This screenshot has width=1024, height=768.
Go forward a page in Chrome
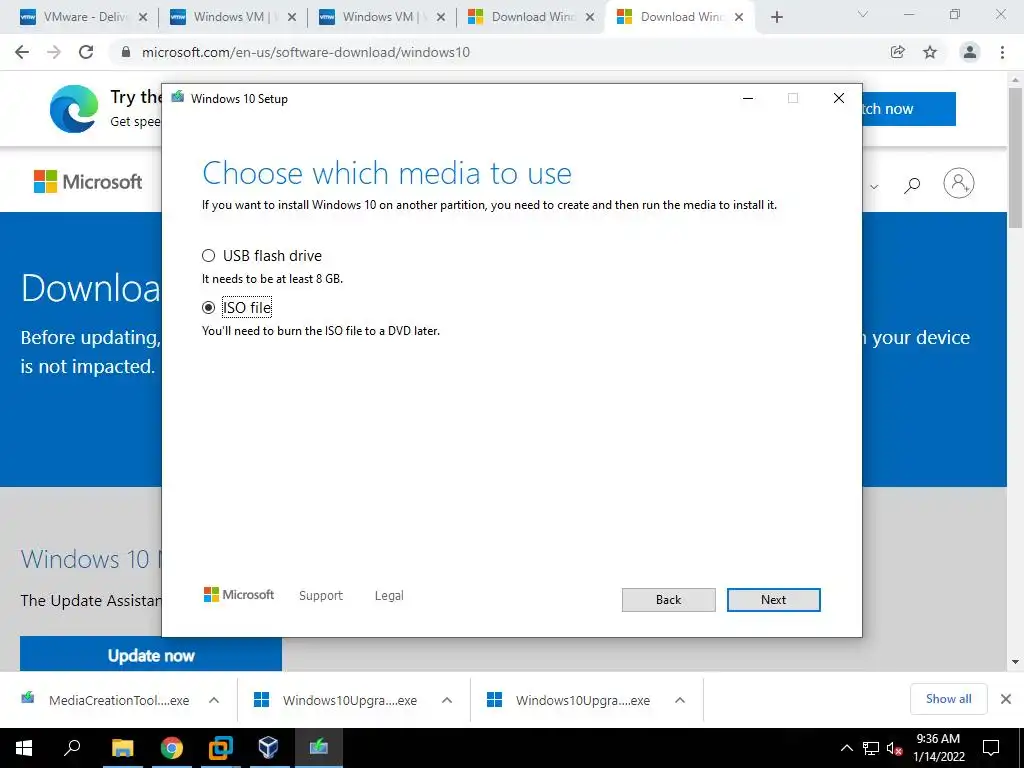click(x=54, y=52)
